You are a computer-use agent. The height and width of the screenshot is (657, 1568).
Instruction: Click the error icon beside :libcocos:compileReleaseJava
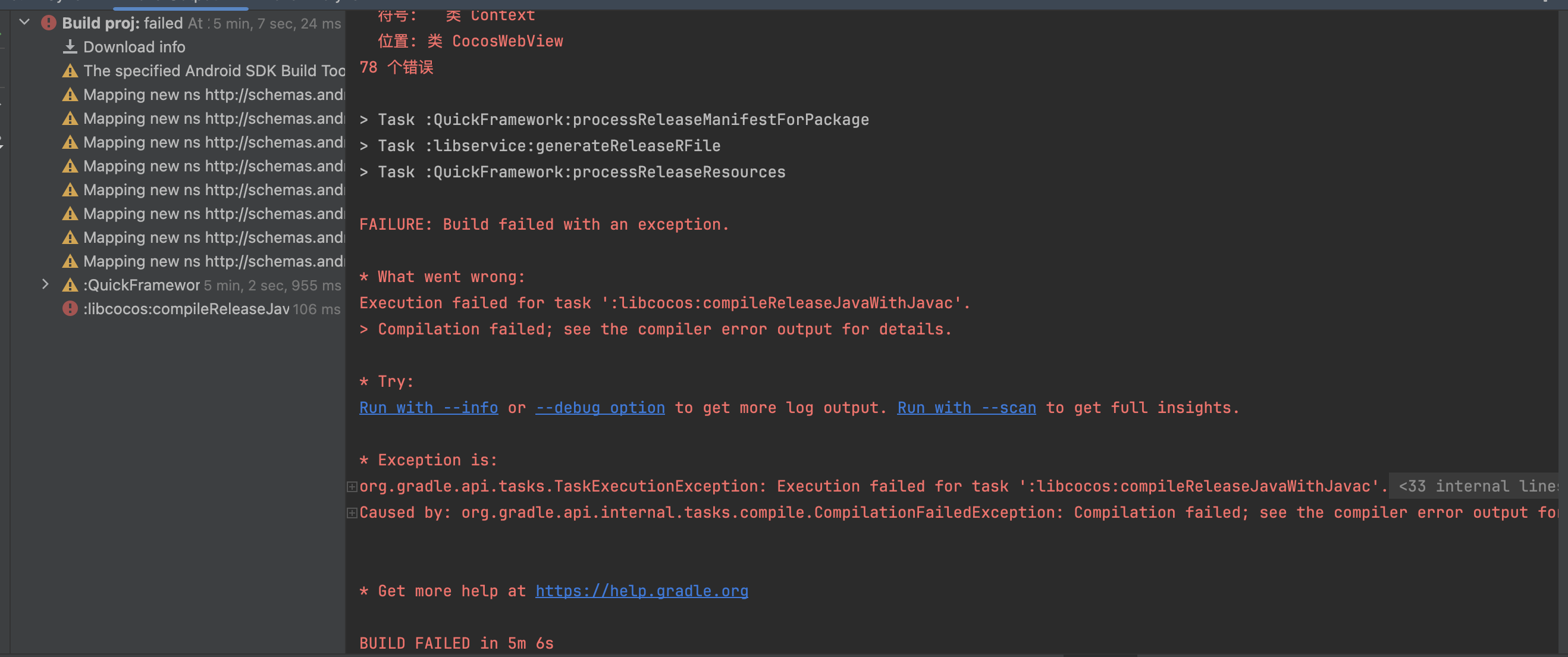pyautogui.click(x=70, y=309)
